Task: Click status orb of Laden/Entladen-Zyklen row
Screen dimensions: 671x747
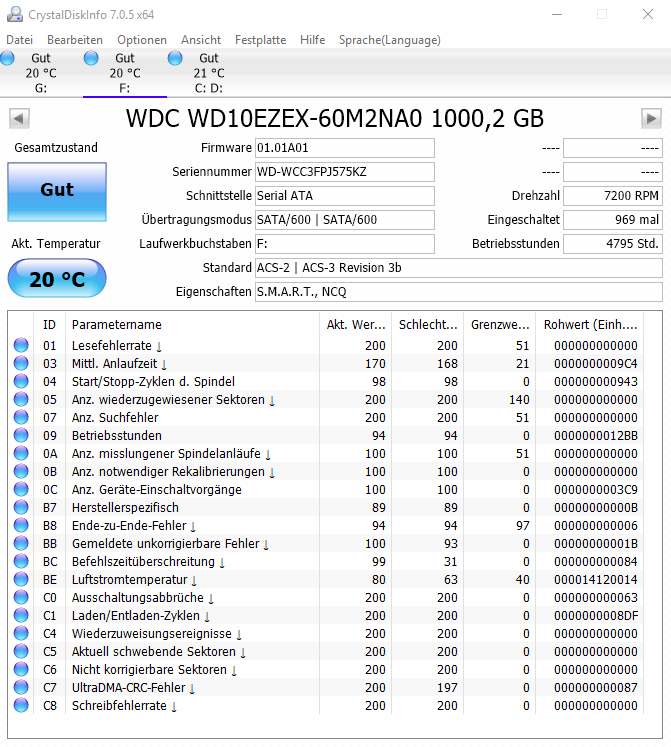Action: [x=21, y=615]
